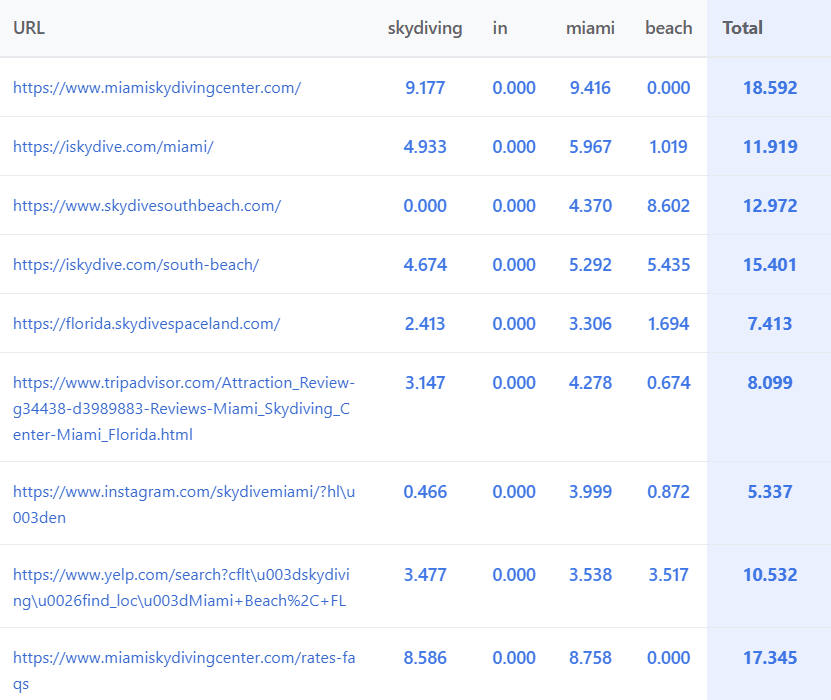The width and height of the screenshot is (831, 700).
Task: Select the miami column header
Action: (590, 28)
